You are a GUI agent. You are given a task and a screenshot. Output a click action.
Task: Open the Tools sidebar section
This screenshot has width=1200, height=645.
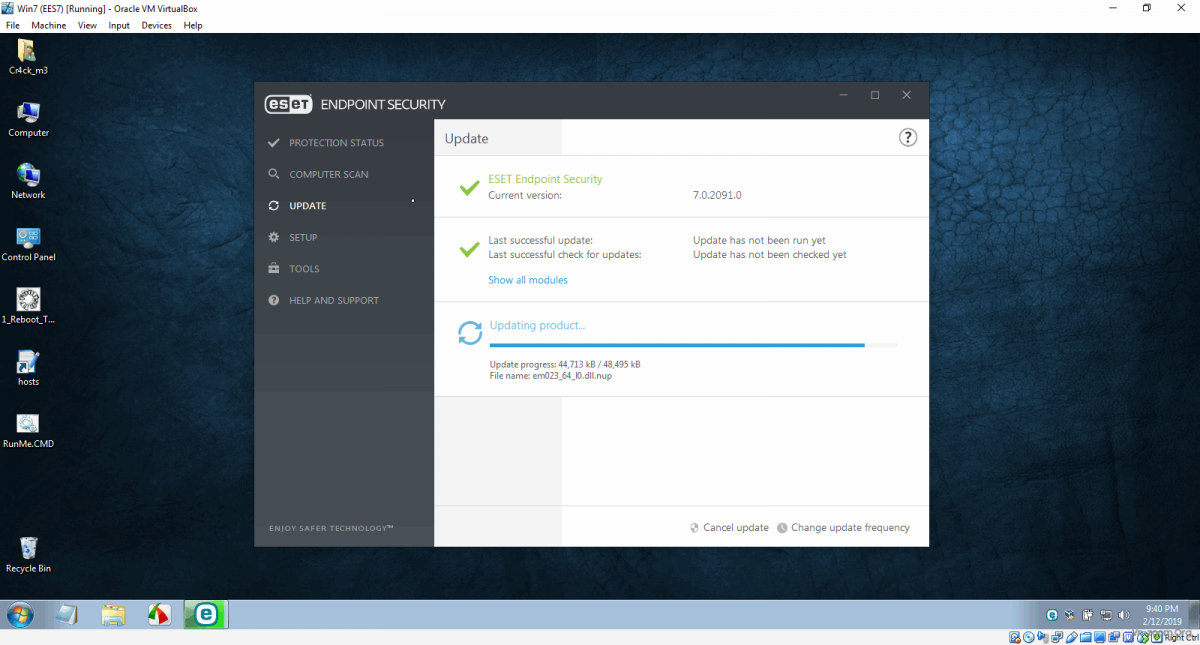304,269
